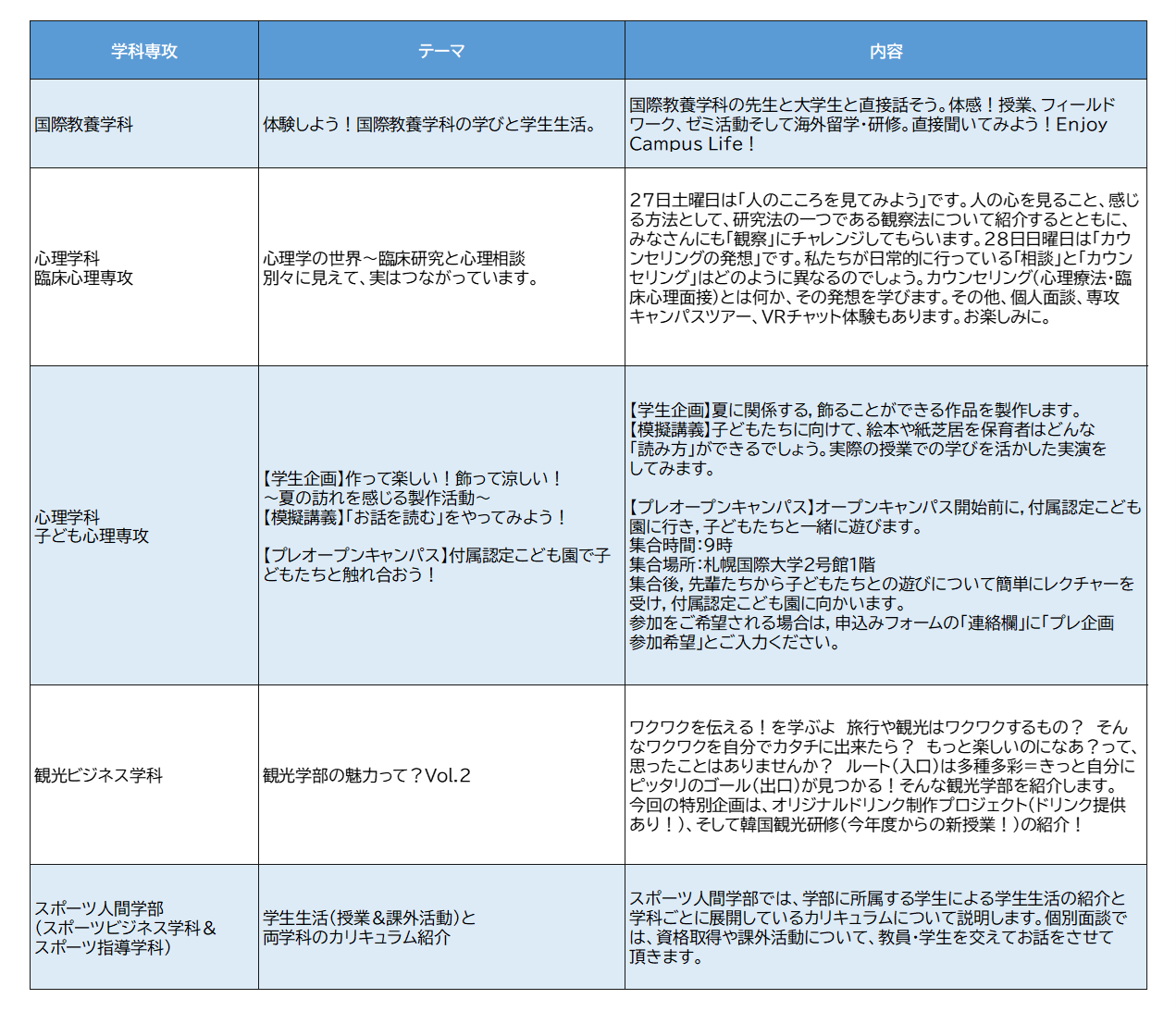Select the 観光ビジネス学科 department cell

[144, 775]
